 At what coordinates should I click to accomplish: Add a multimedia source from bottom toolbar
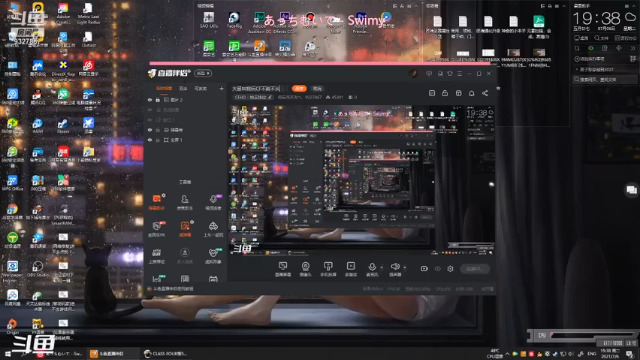coord(351,269)
